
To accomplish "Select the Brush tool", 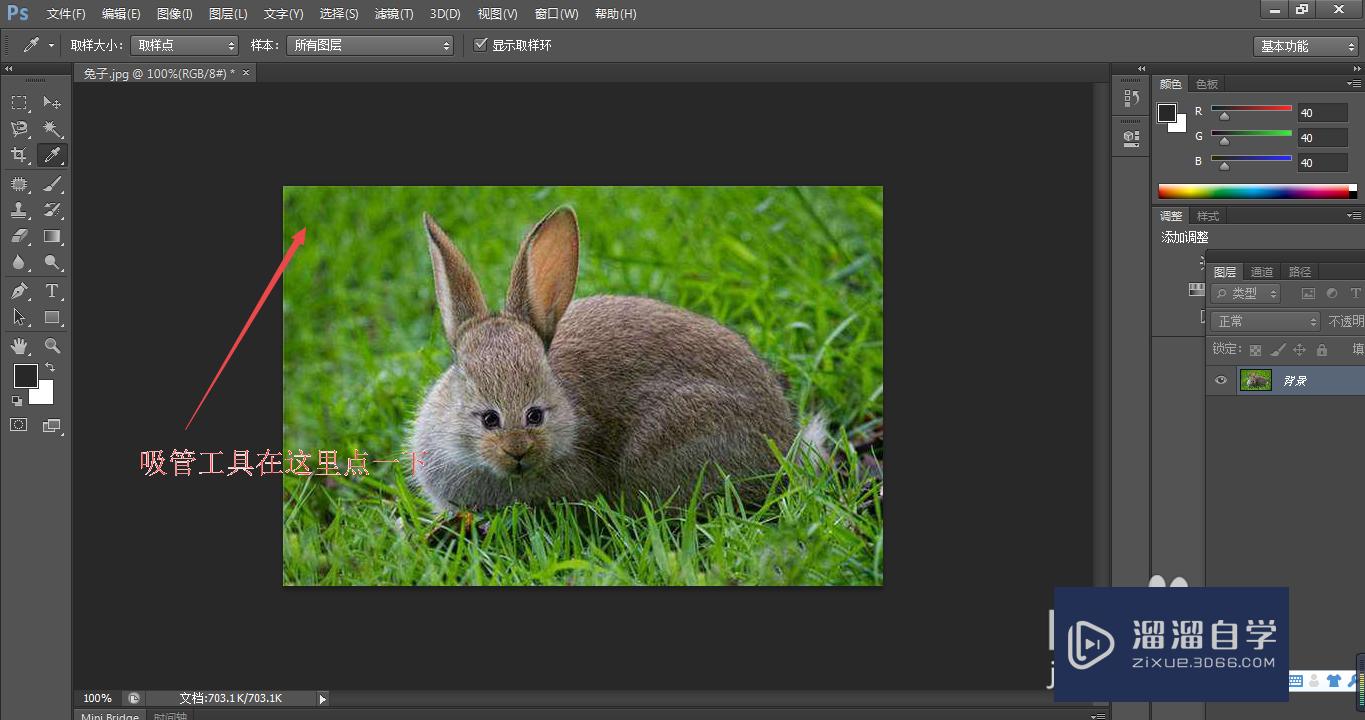I will [x=52, y=184].
